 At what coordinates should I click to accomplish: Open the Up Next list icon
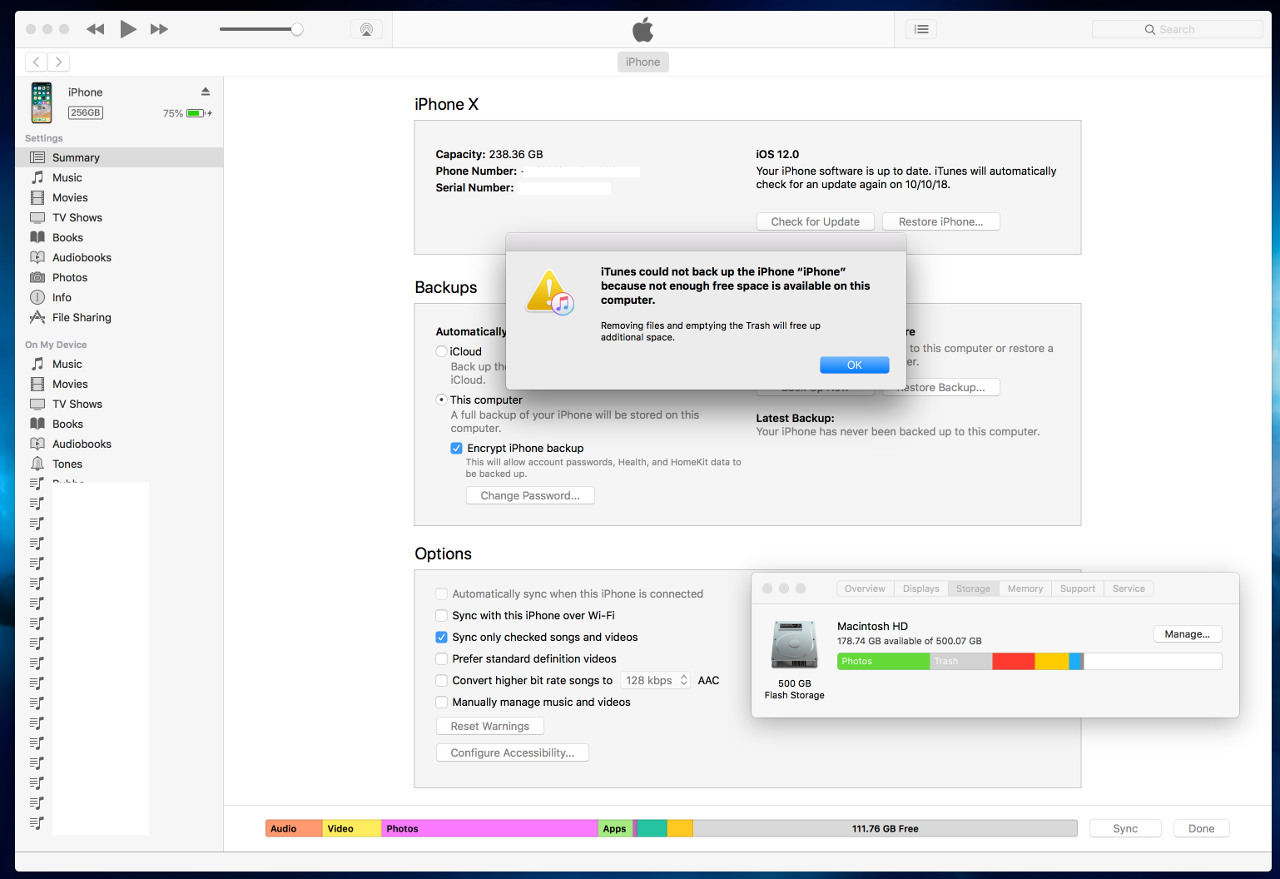coord(921,30)
